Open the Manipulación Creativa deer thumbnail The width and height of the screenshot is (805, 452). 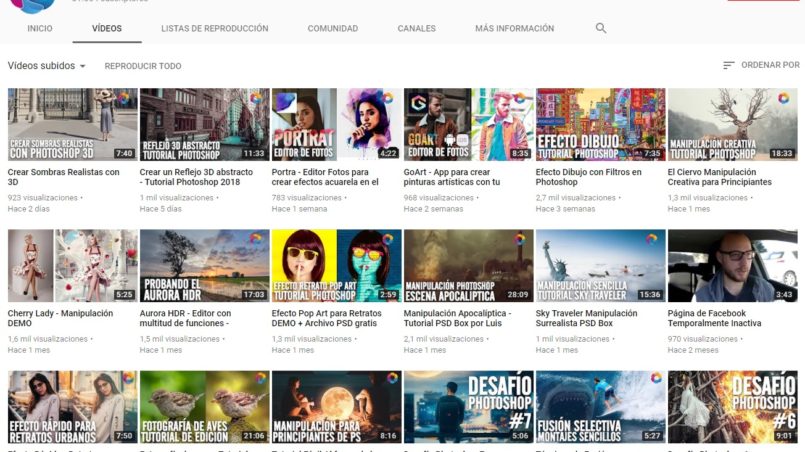pos(733,125)
